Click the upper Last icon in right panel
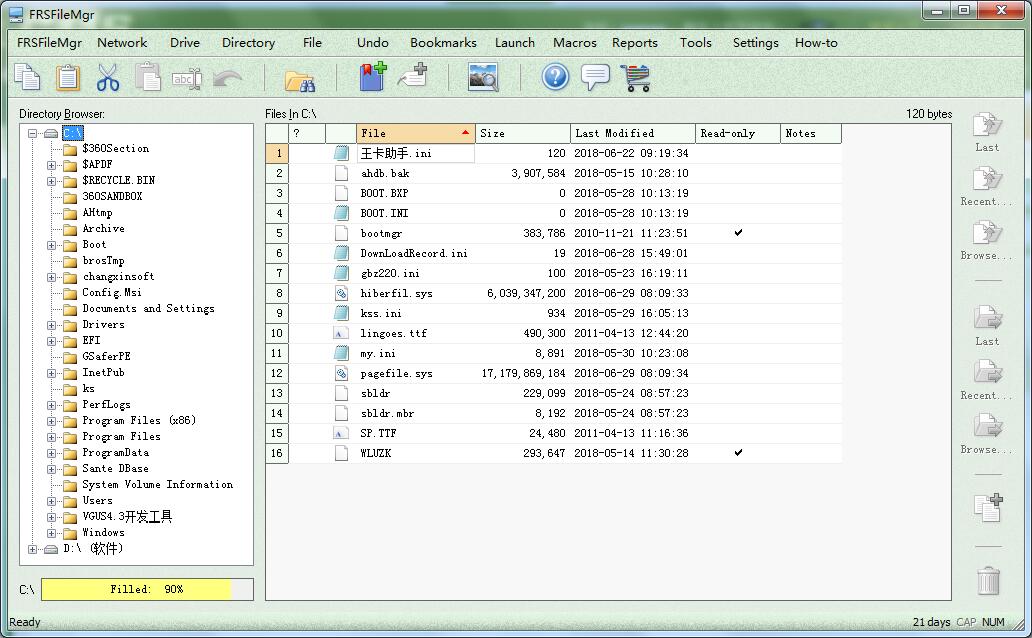The image size is (1032, 638). [987, 124]
